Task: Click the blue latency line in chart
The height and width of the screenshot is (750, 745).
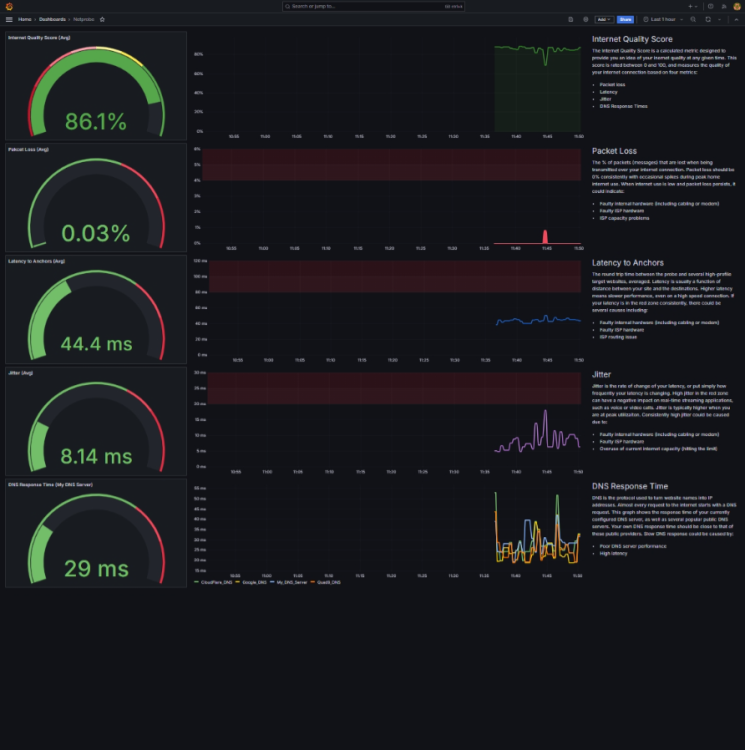Action: coord(538,320)
